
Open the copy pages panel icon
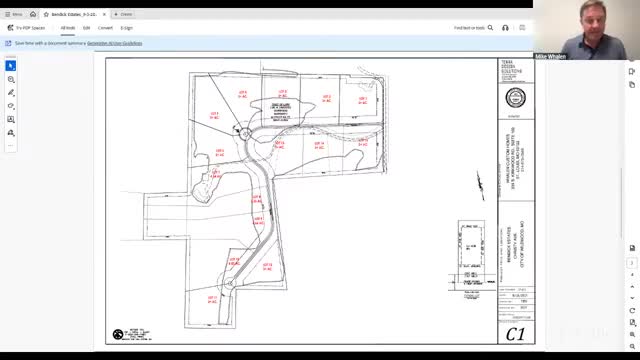[632, 85]
